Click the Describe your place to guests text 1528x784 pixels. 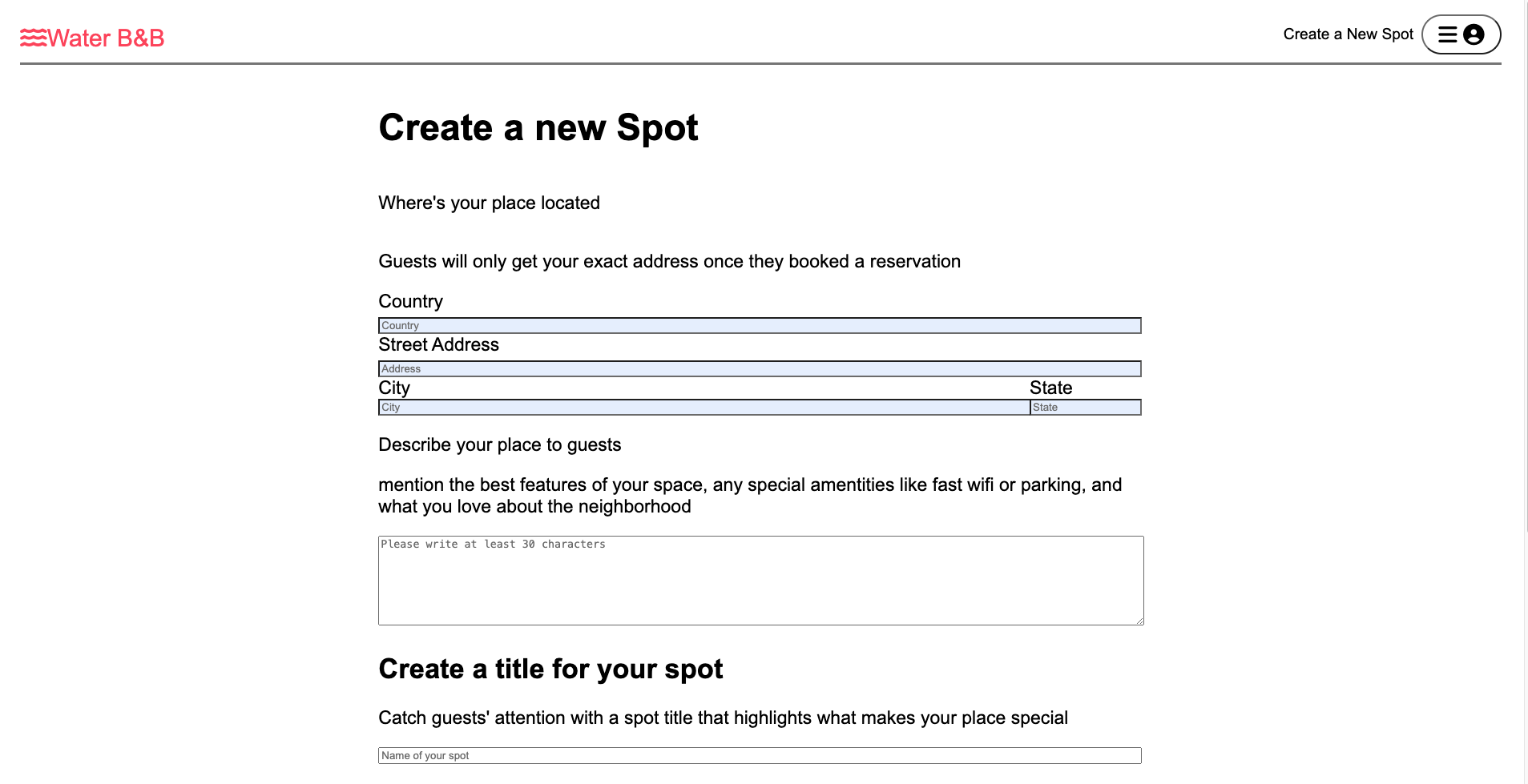pos(499,445)
